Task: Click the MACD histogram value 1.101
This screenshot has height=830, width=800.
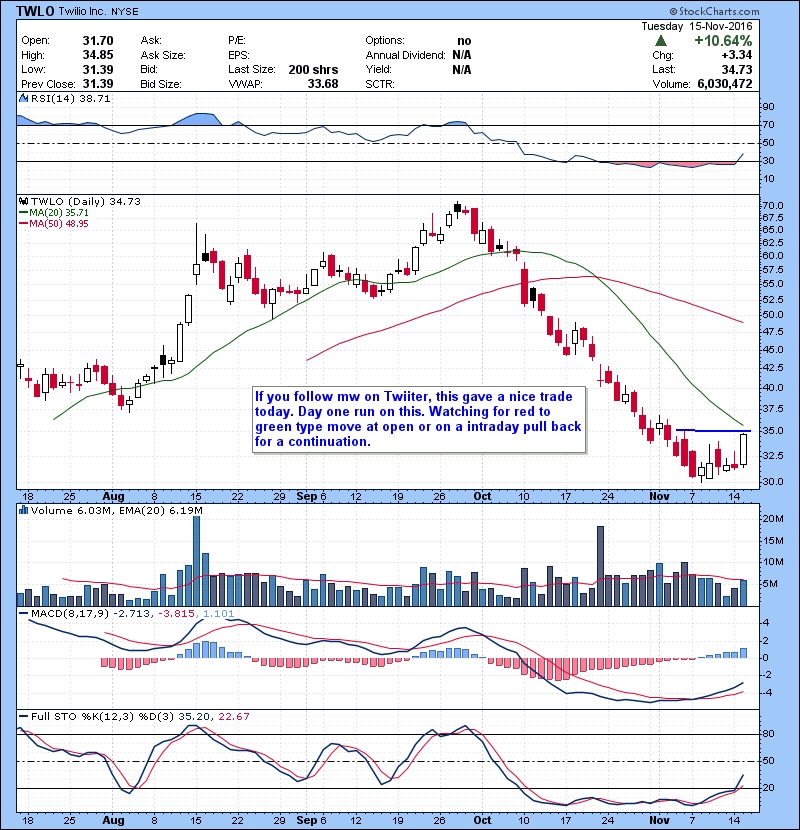Action: (218, 614)
